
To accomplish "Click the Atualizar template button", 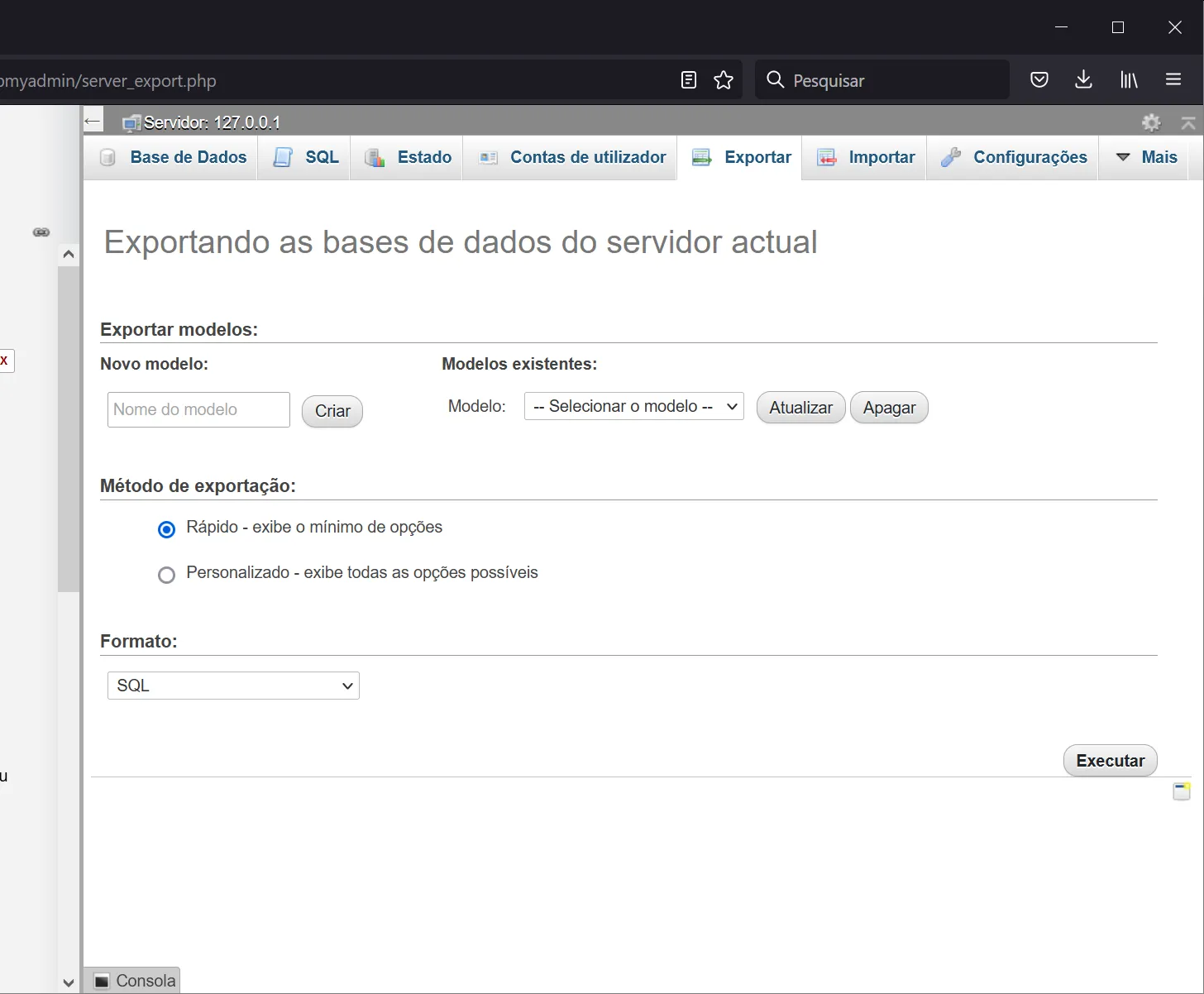I will pyautogui.click(x=800, y=408).
